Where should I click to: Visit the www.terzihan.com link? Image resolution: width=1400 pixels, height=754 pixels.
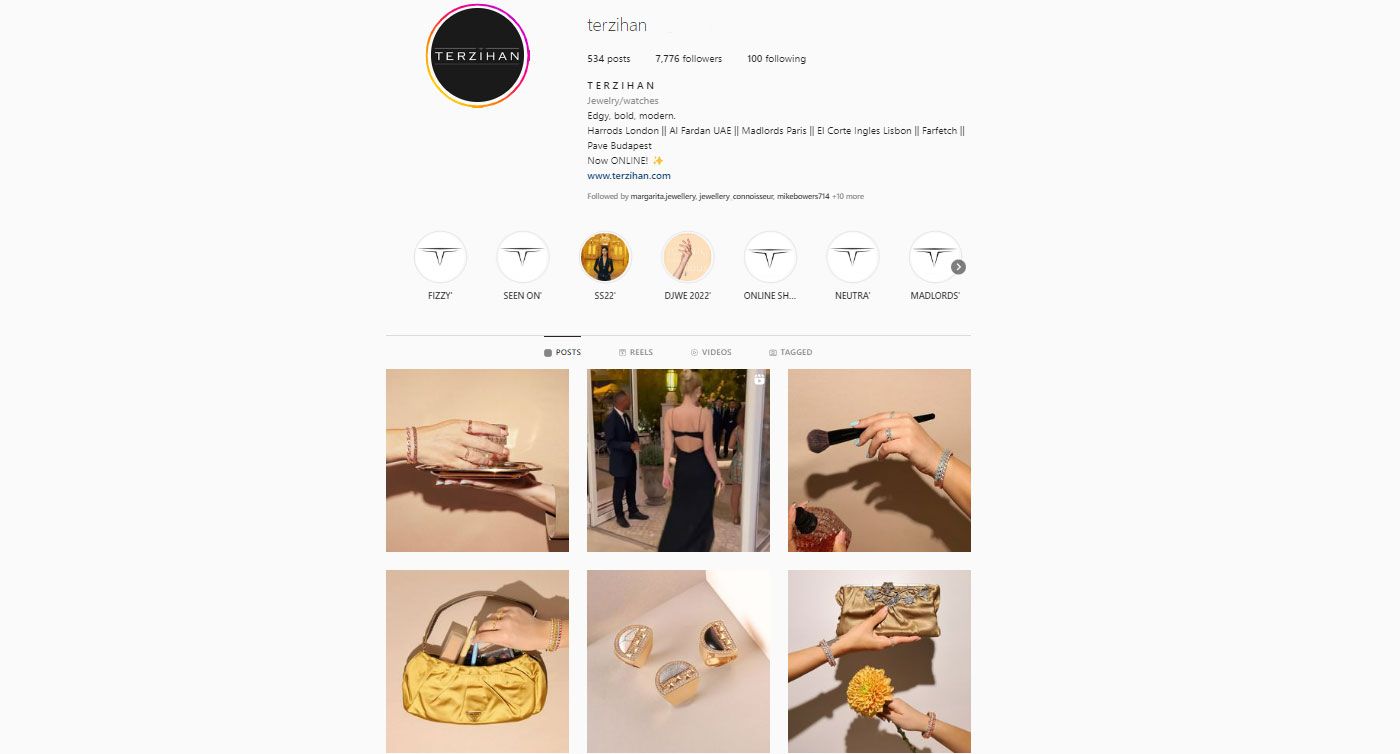(x=629, y=176)
